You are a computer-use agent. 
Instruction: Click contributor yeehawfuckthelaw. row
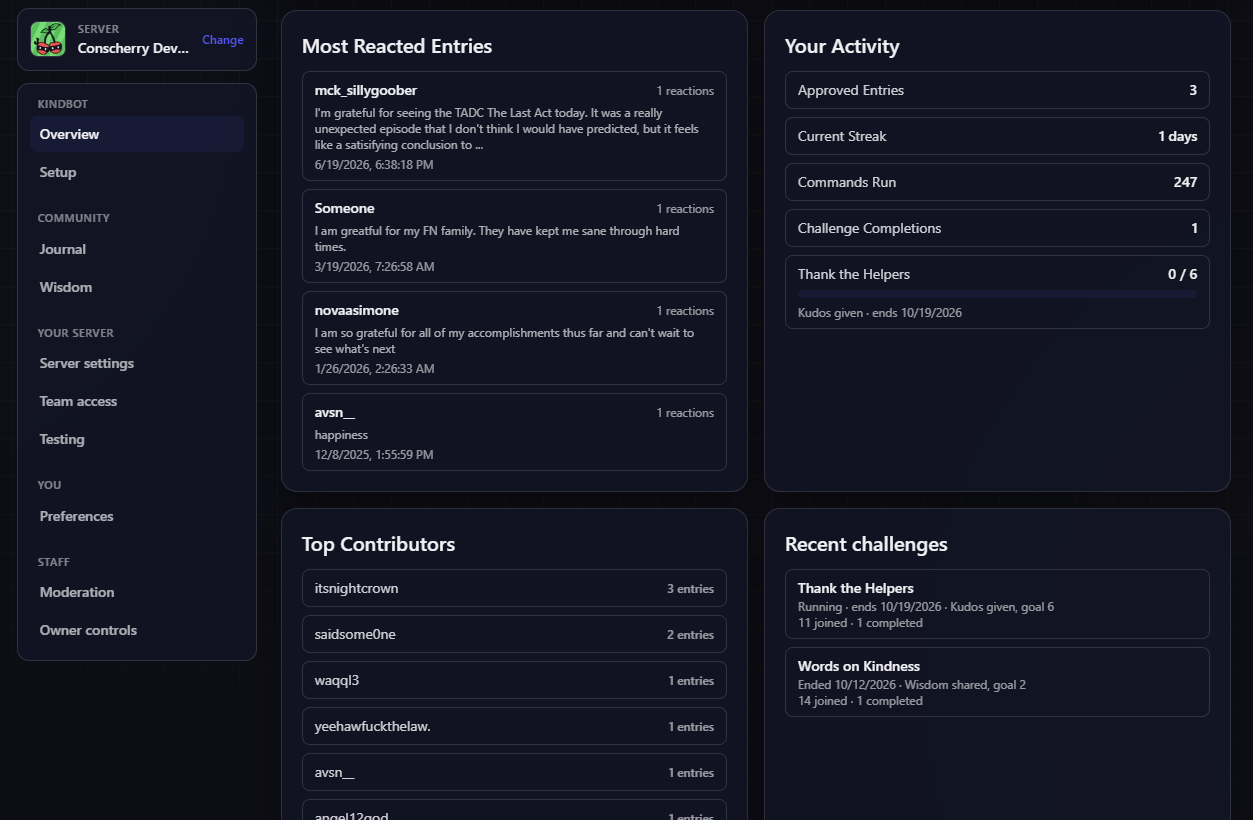[514, 726]
